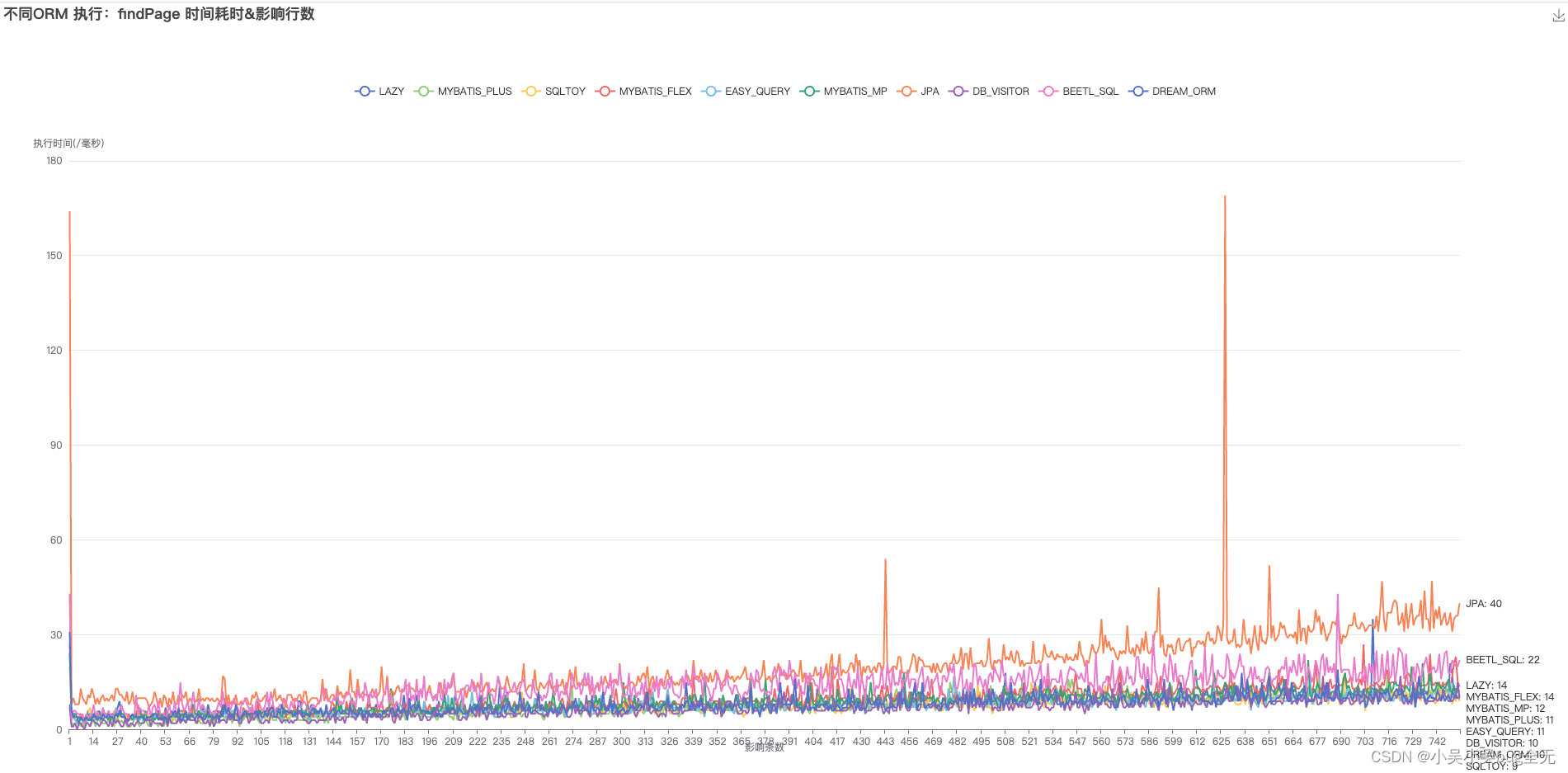Click x-axis tick label 651

point(1269,742)
